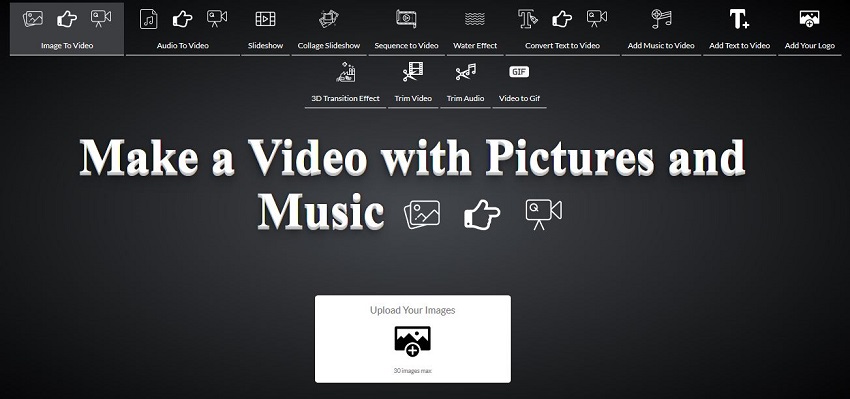Click the 30 images max note
This screenshot has height=399, width=850.
[413, 371]
